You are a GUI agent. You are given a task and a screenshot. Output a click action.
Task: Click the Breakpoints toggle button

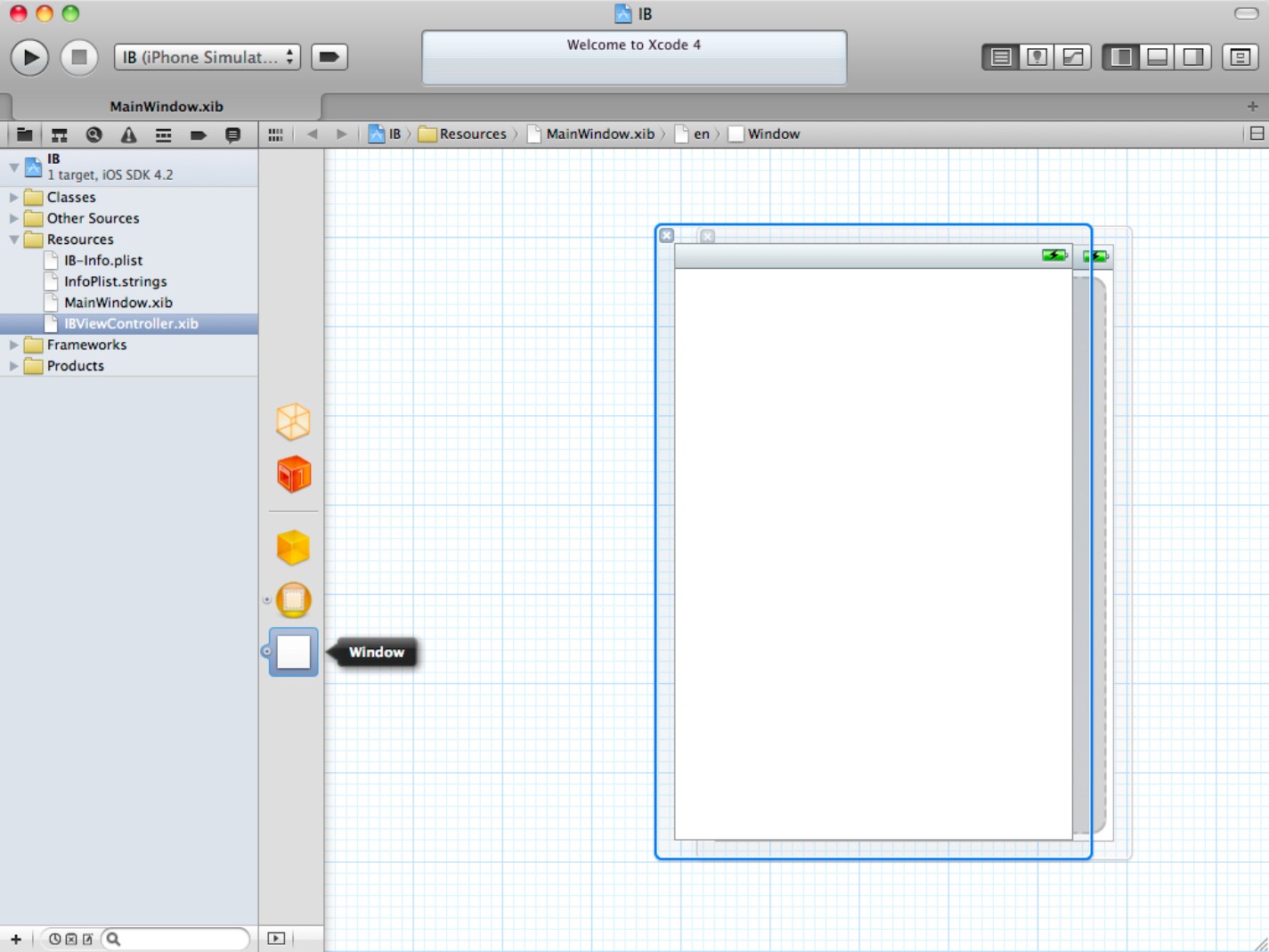point(329,57)
